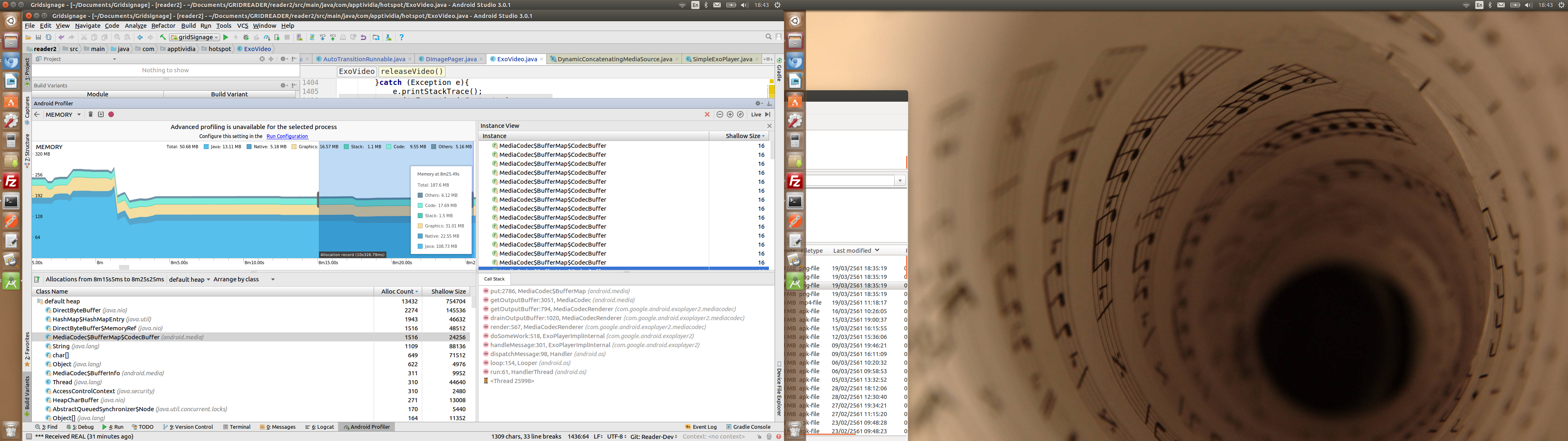This screenshot has width=1568, height=441.
Task: Open the default heap dropdown in Allocations
Action: (189, 279)
